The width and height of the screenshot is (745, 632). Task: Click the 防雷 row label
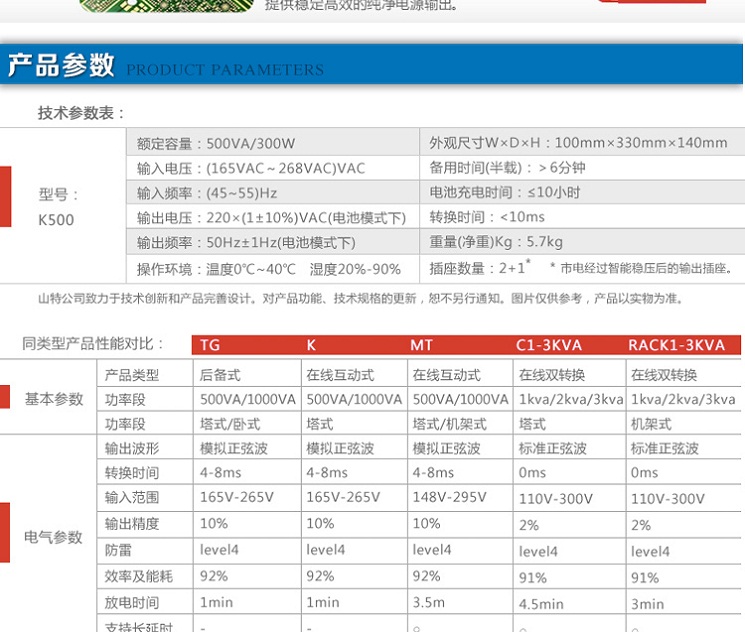click(x=118, y=550)
